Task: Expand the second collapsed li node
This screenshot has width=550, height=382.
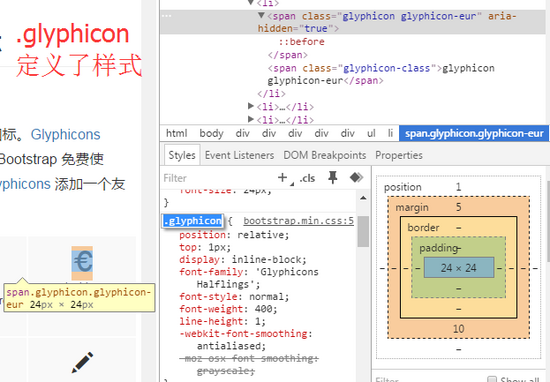Action: coord(250,119)
